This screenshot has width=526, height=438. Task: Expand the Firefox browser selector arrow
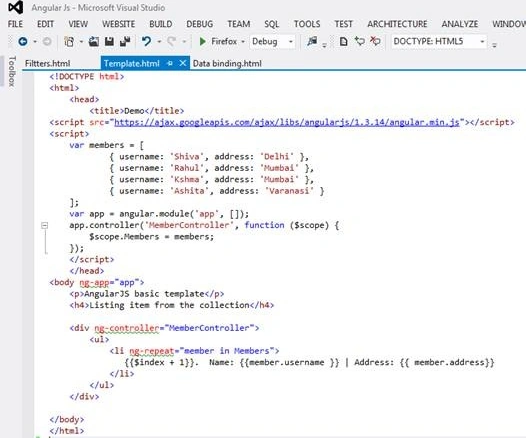pos(243,42)
